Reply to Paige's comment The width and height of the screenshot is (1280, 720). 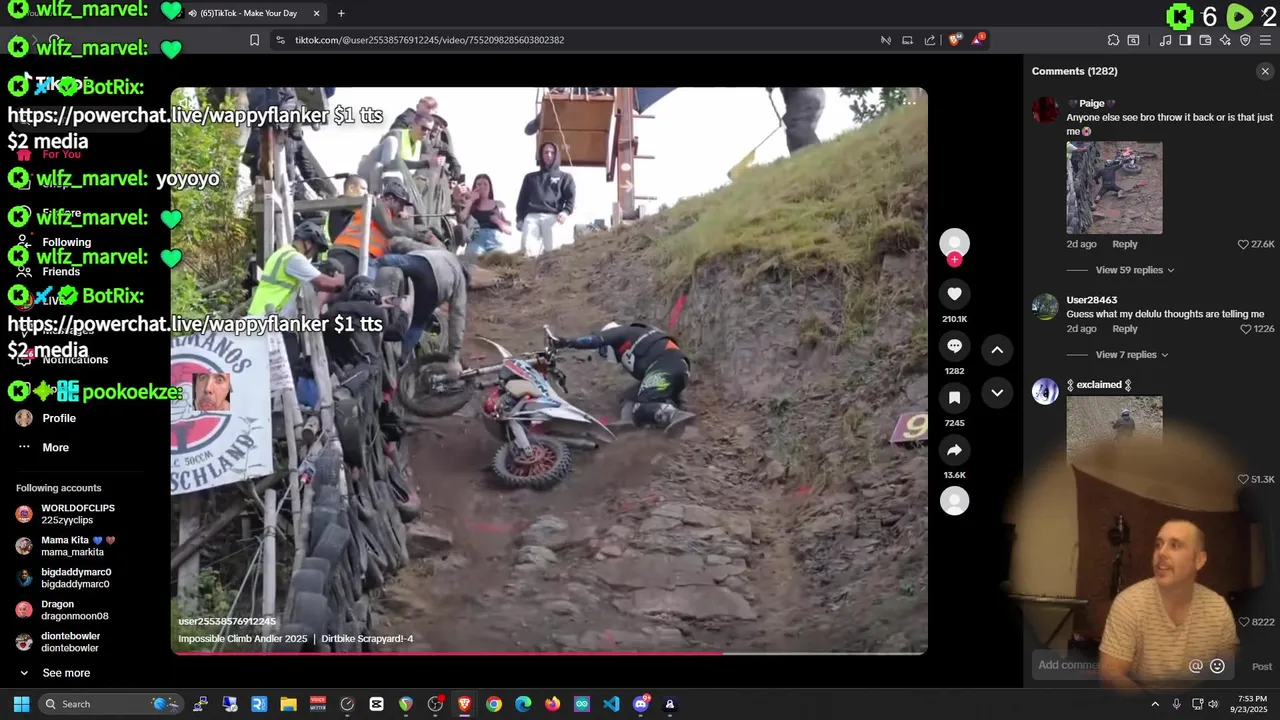point(1125,244)
